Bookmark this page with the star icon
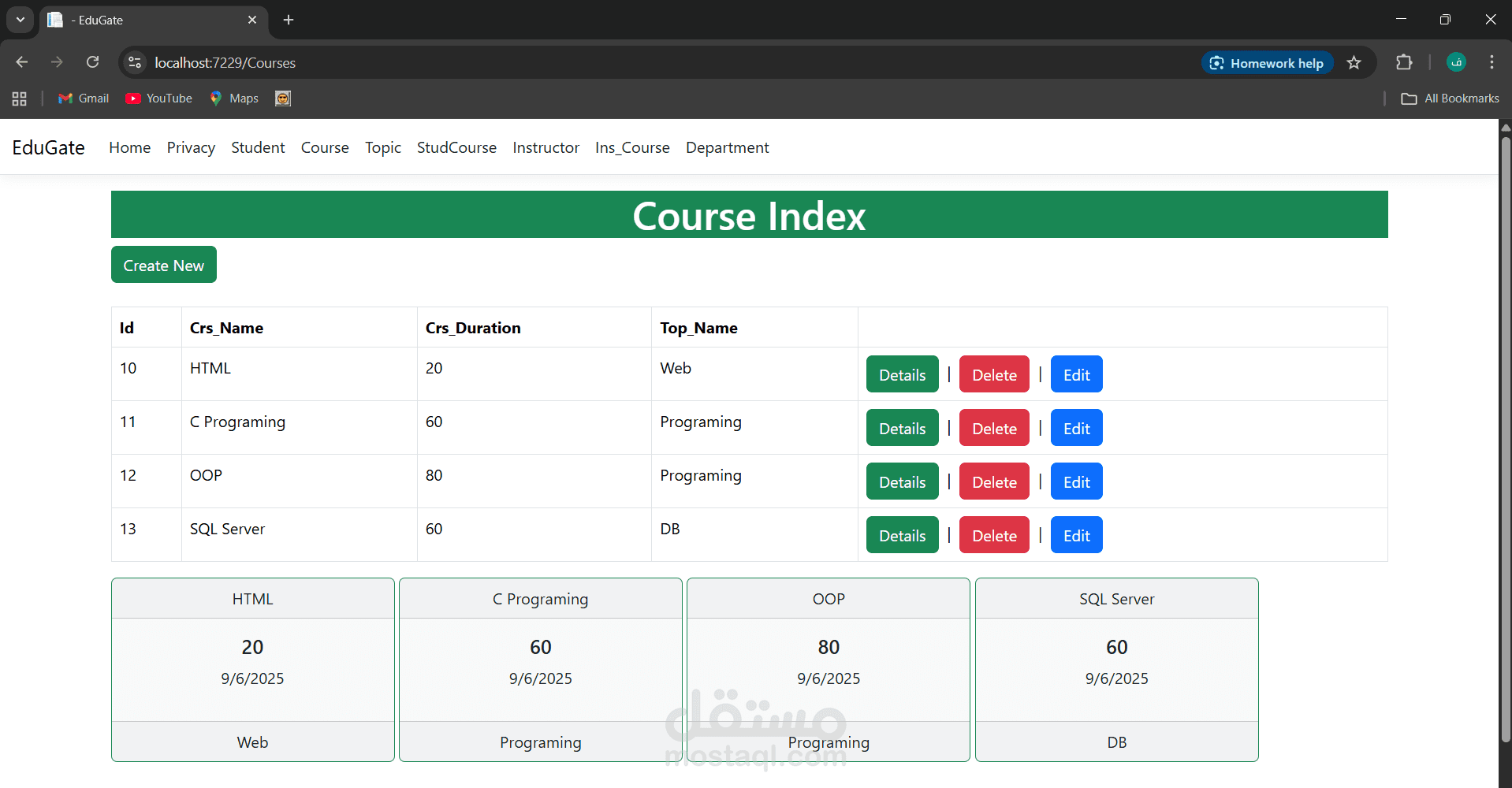This screenshot has height=788, width=1512. click(1354, 63)
